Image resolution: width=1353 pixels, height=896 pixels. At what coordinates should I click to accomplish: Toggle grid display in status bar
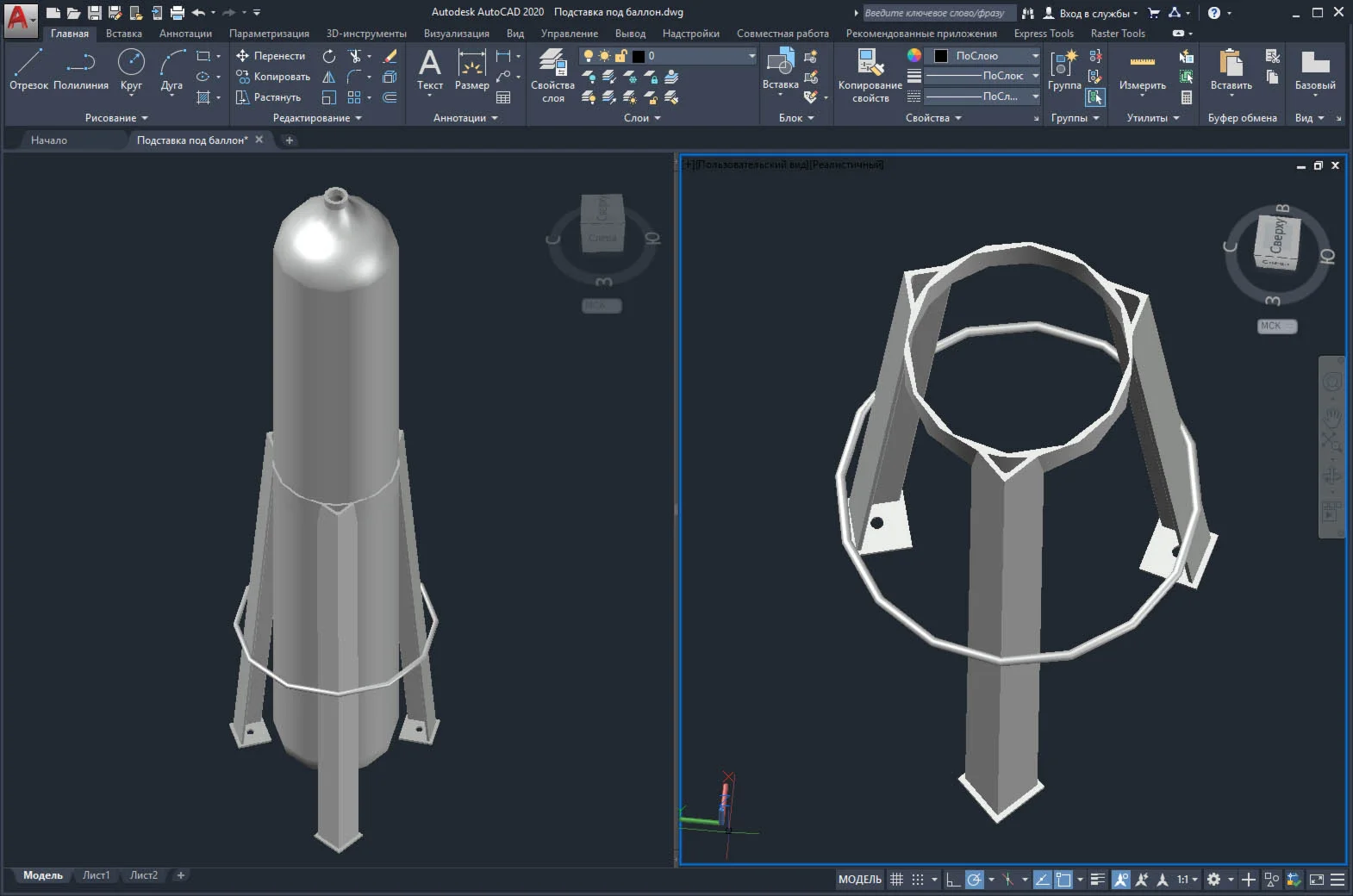coord(896,880)
